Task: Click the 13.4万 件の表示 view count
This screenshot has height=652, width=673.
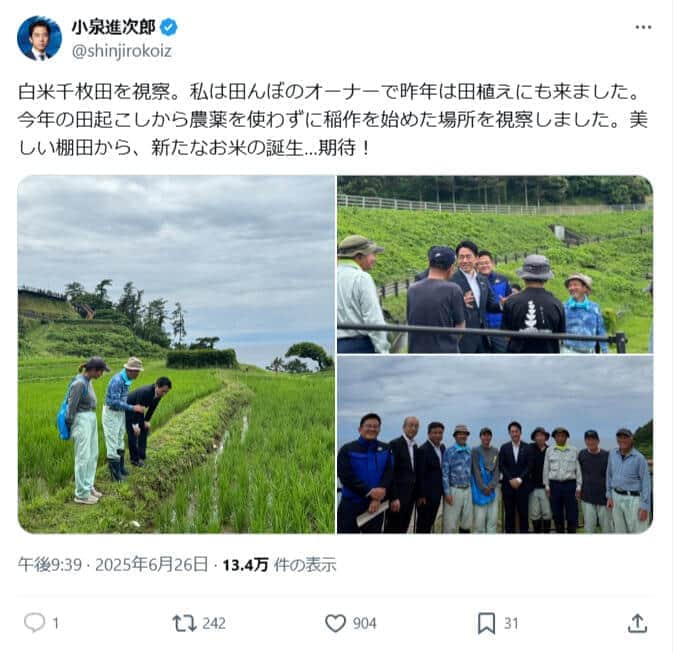Action: [x=279, y=564]
